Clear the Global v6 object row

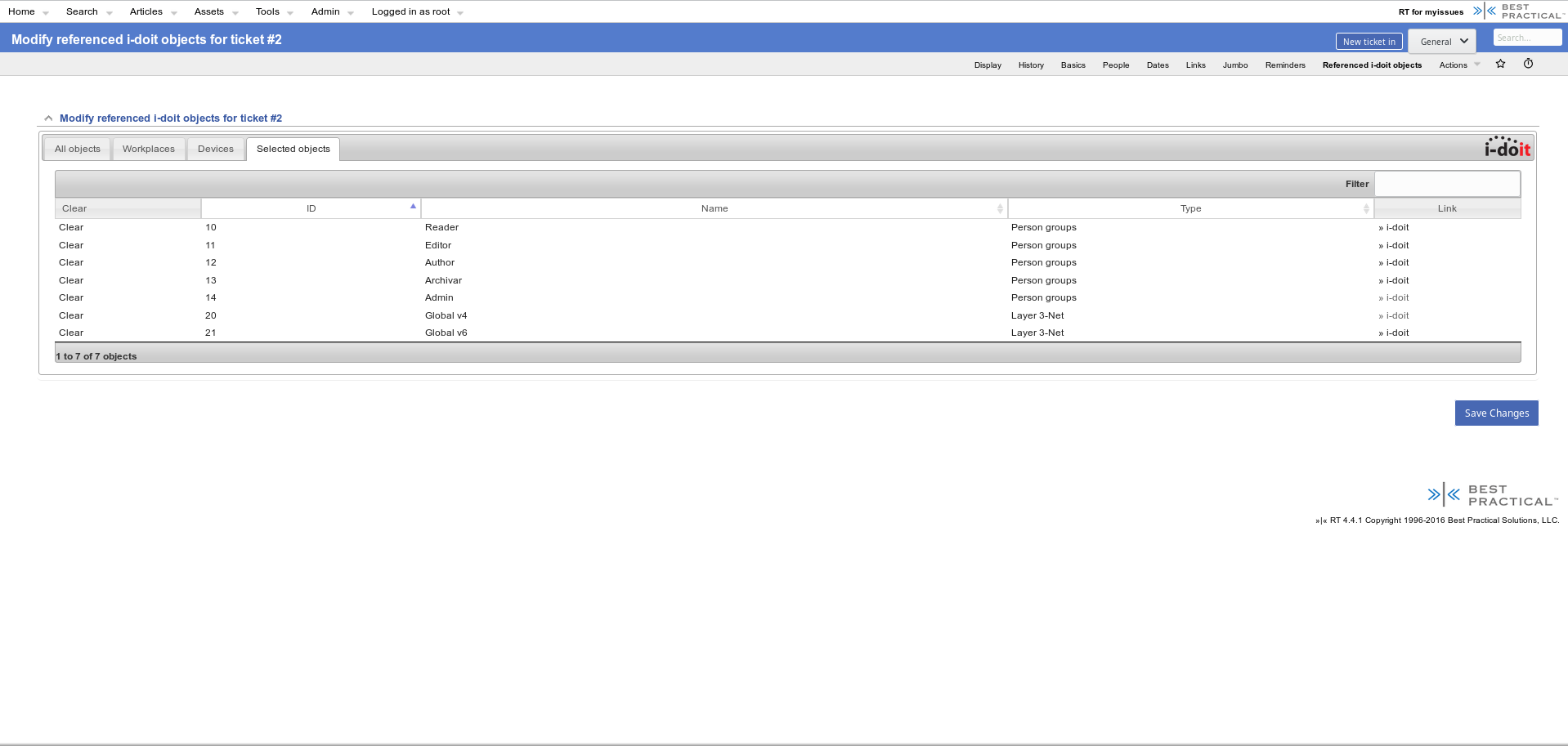pos(71,333)
